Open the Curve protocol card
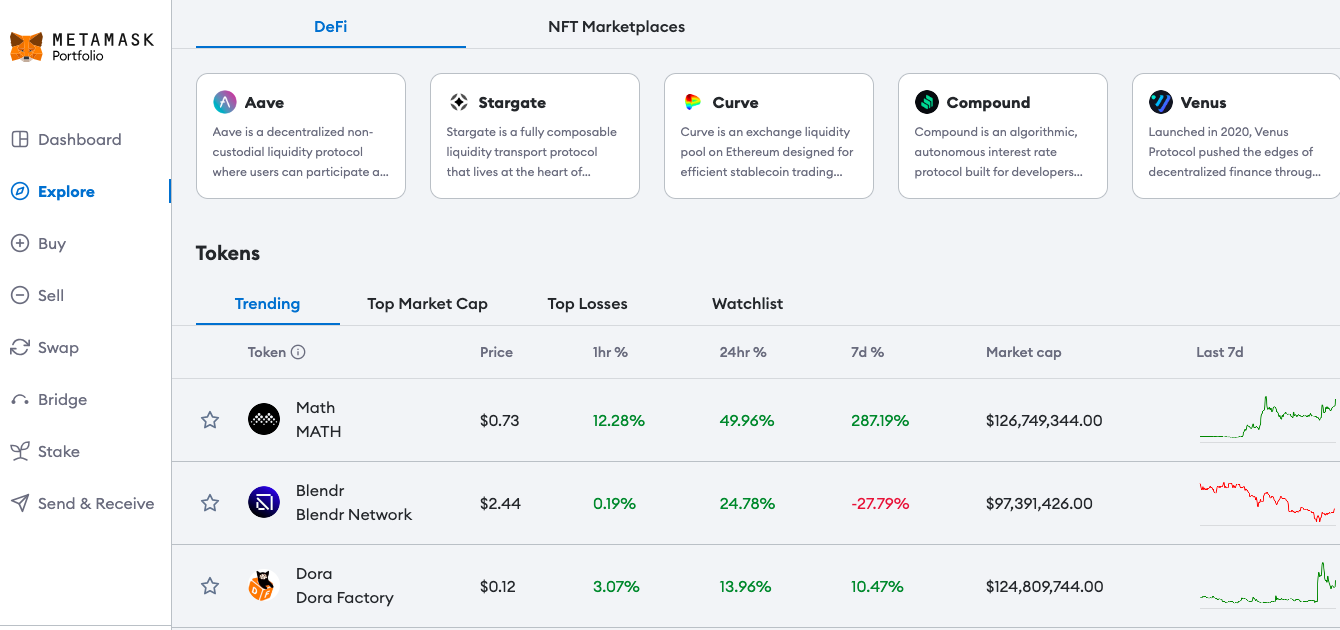The height and width of the screenshot is (630, 1340). click(769, 136)
